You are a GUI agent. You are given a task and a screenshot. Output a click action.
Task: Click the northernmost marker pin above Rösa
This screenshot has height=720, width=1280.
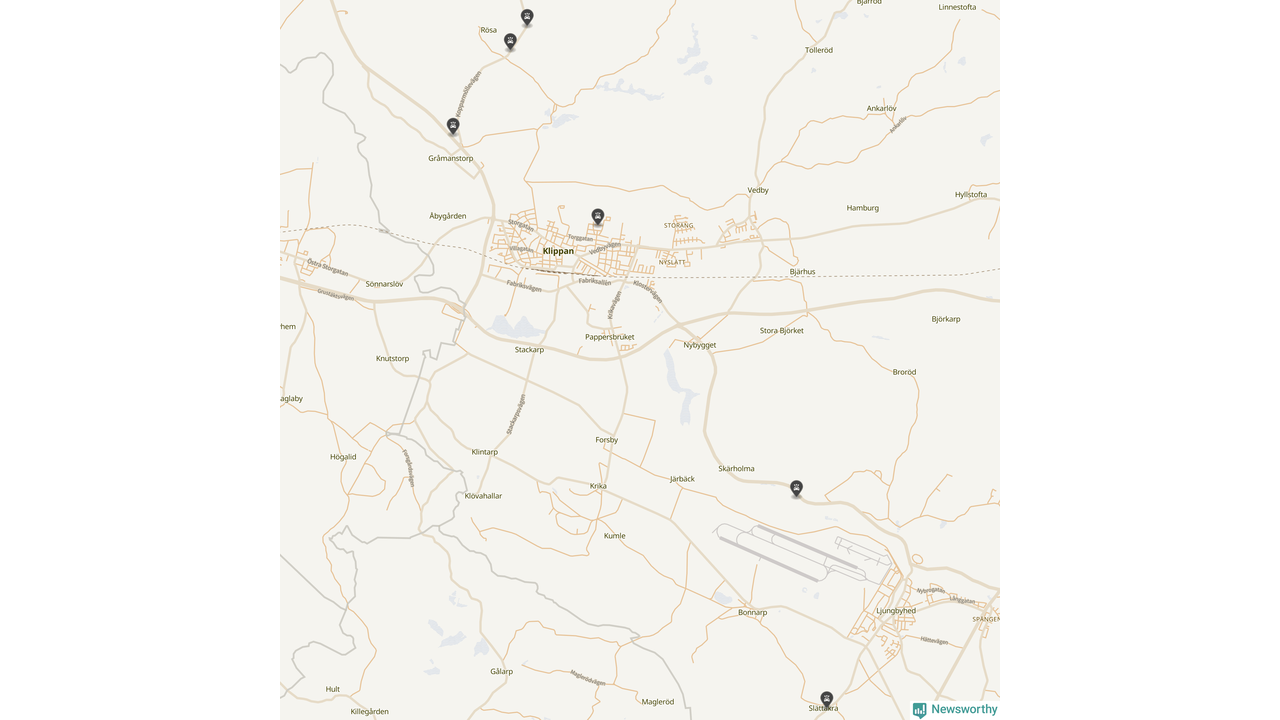[527, 17]
